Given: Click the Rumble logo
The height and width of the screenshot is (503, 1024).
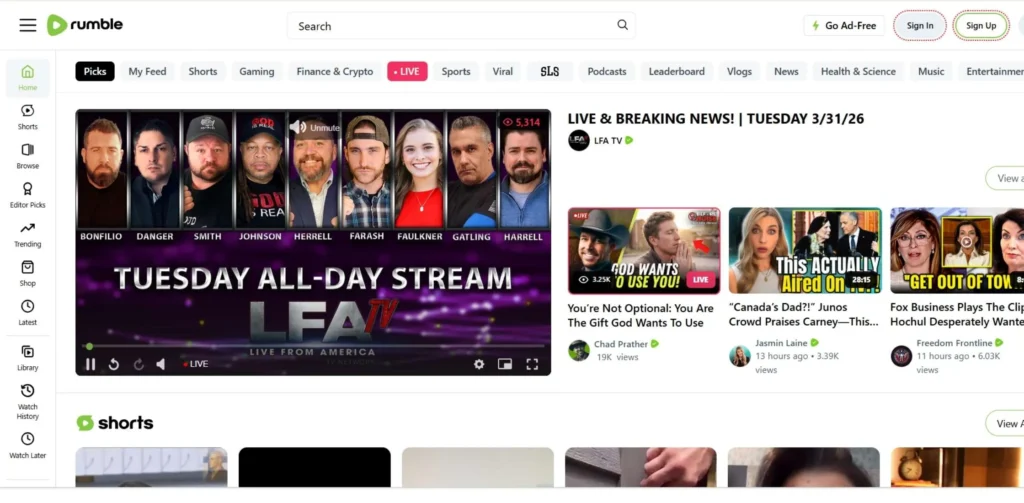Looking at the screenshot, I should [x=84, y=25].
